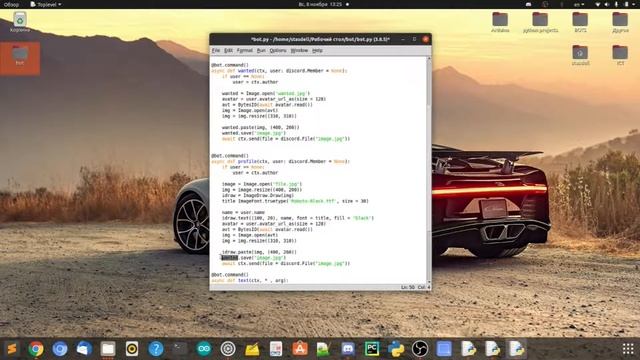Click the Activities button in top bar

11,4
